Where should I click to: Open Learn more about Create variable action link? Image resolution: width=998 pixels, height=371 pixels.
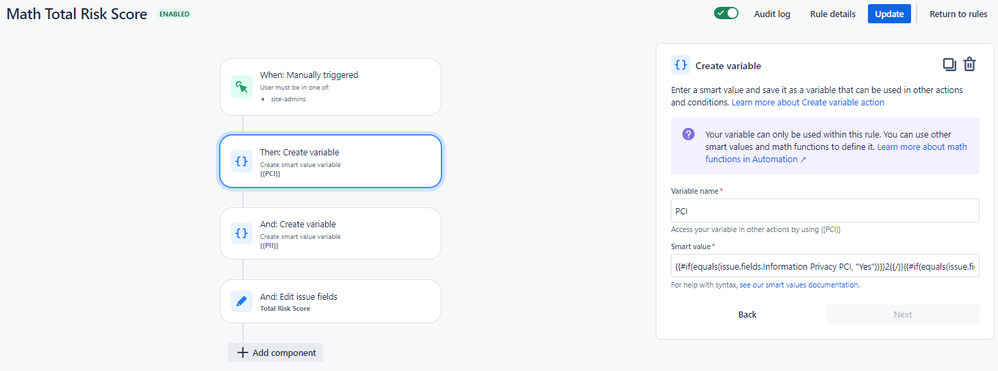coord(808,102)
